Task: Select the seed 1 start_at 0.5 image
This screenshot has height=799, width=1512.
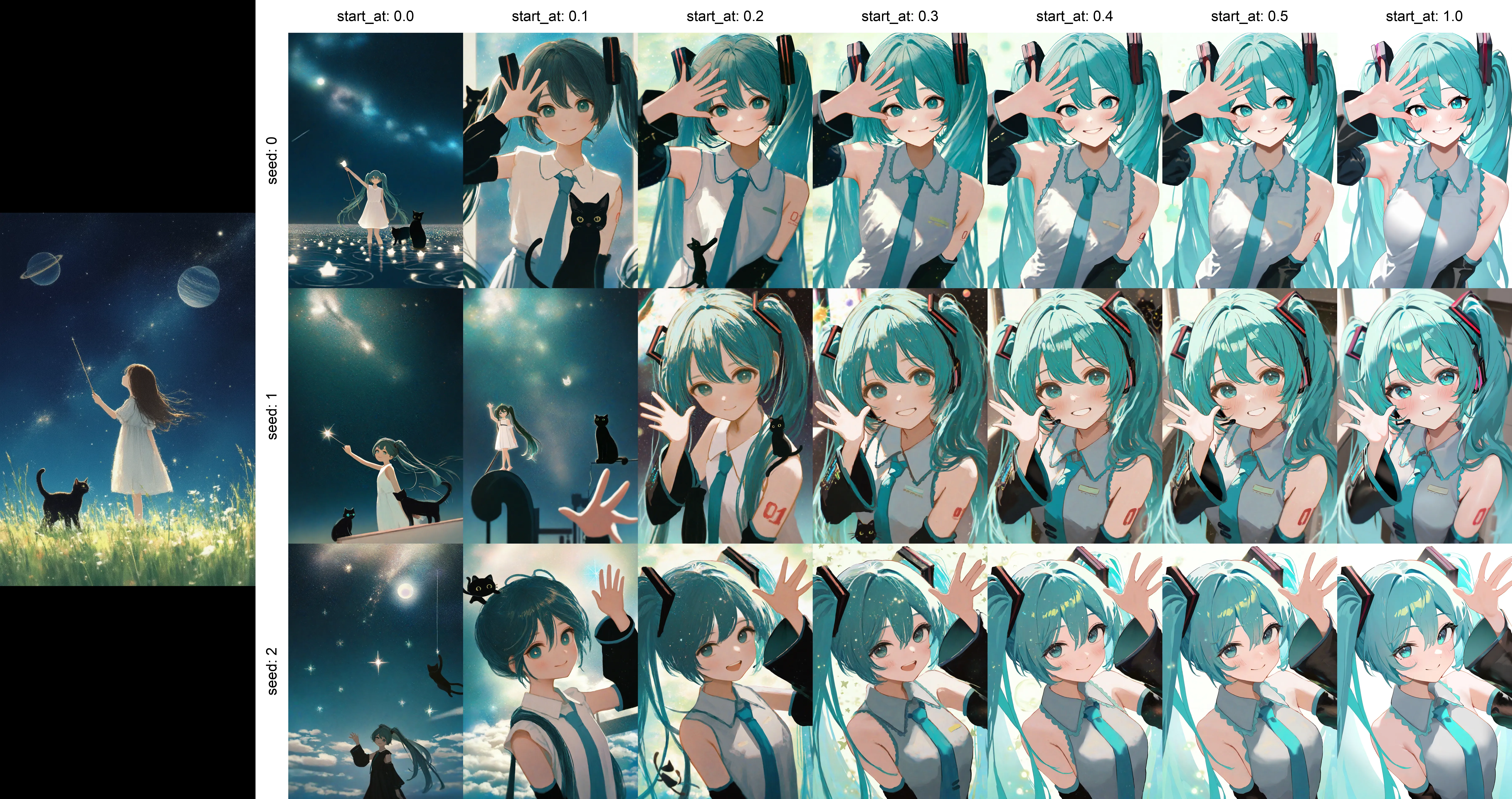Action: (1250, 415)
